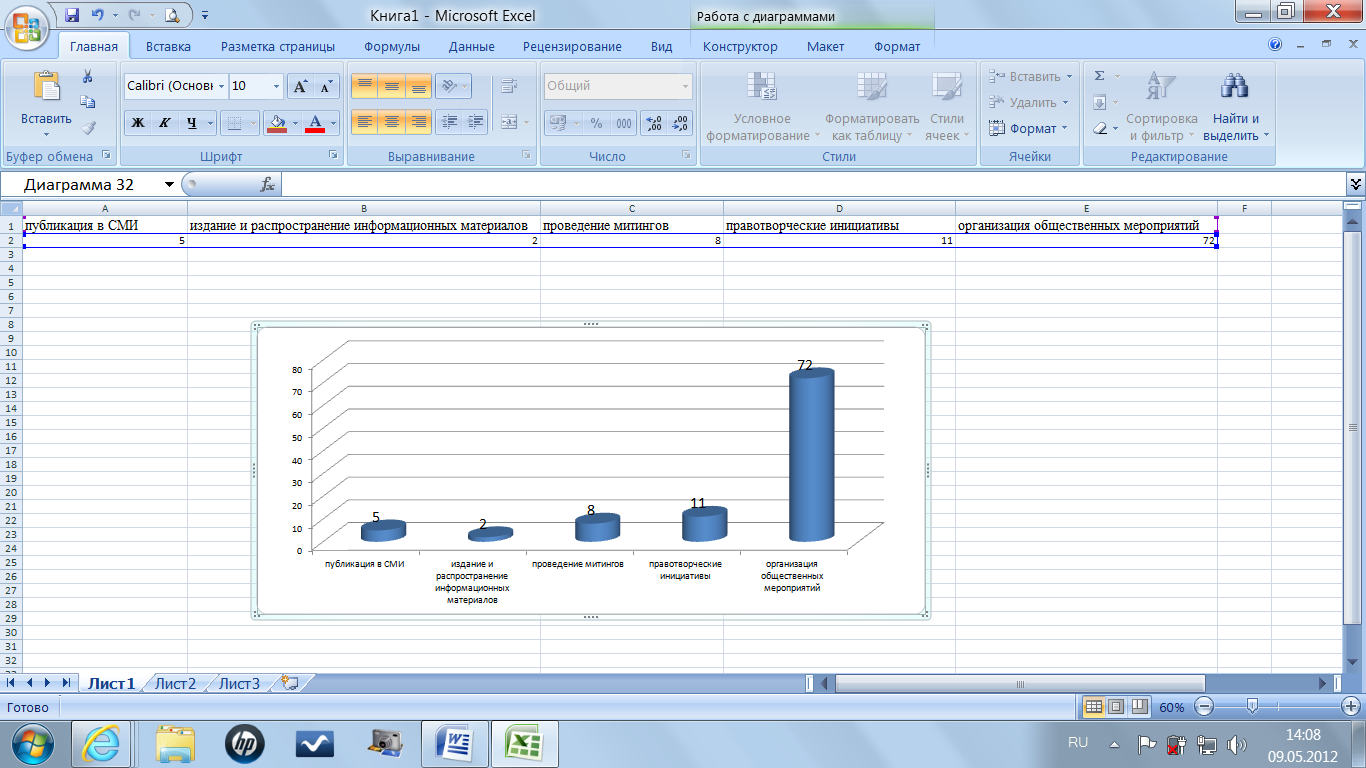Open the Вставка ribbon tab
This screenshot has height=768, width=1366.
tap(168, 46)
